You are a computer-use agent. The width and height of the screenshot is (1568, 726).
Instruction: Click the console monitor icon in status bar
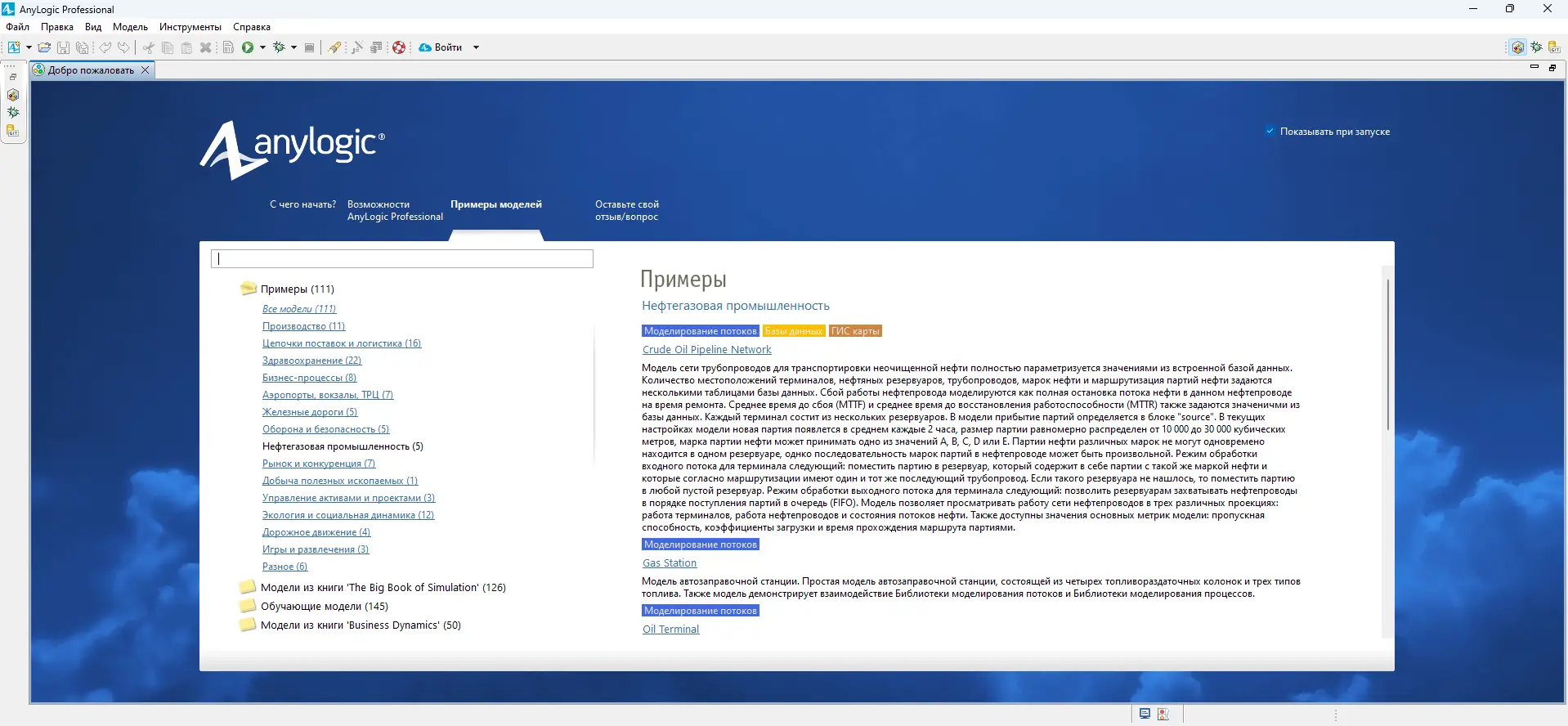coord(1145,714)
